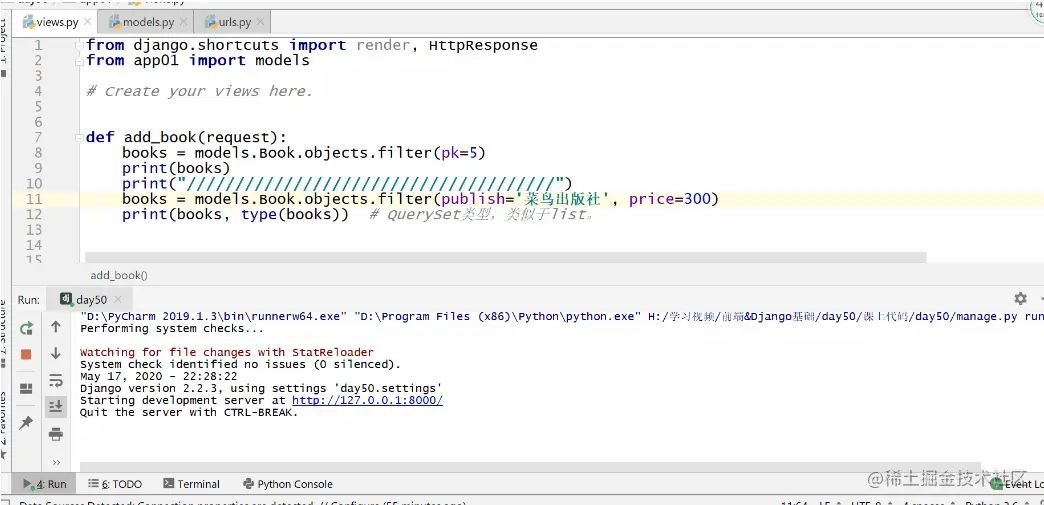Click line number 8 in the gutter

tap(37, 153)
